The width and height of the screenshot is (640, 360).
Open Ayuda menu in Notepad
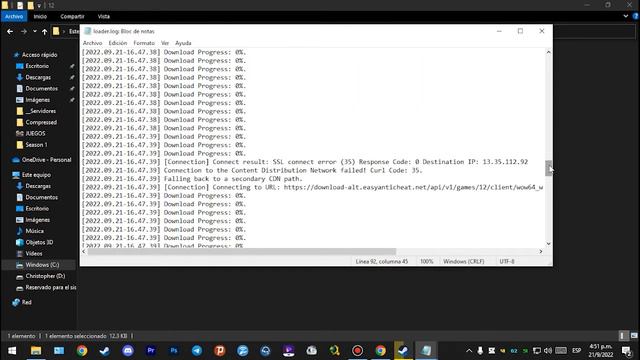point(183,43)
